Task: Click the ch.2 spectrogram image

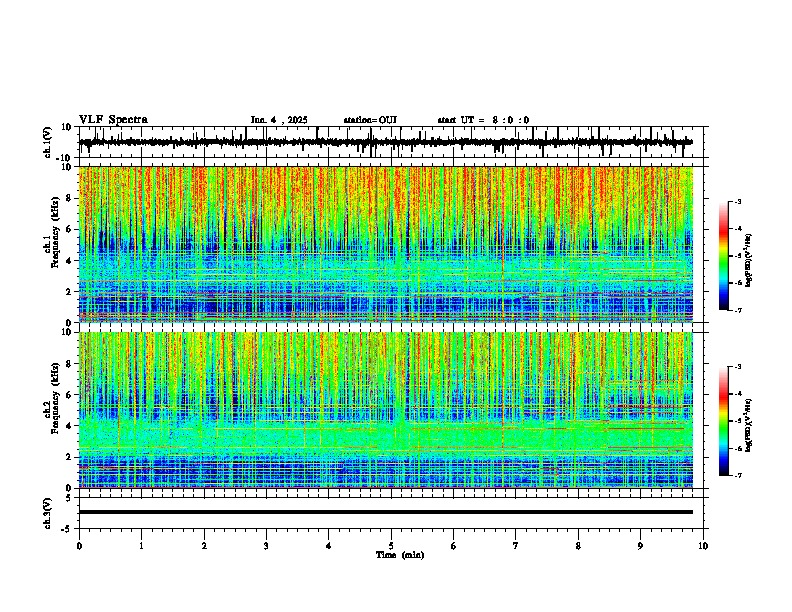Action: (385, 410)
